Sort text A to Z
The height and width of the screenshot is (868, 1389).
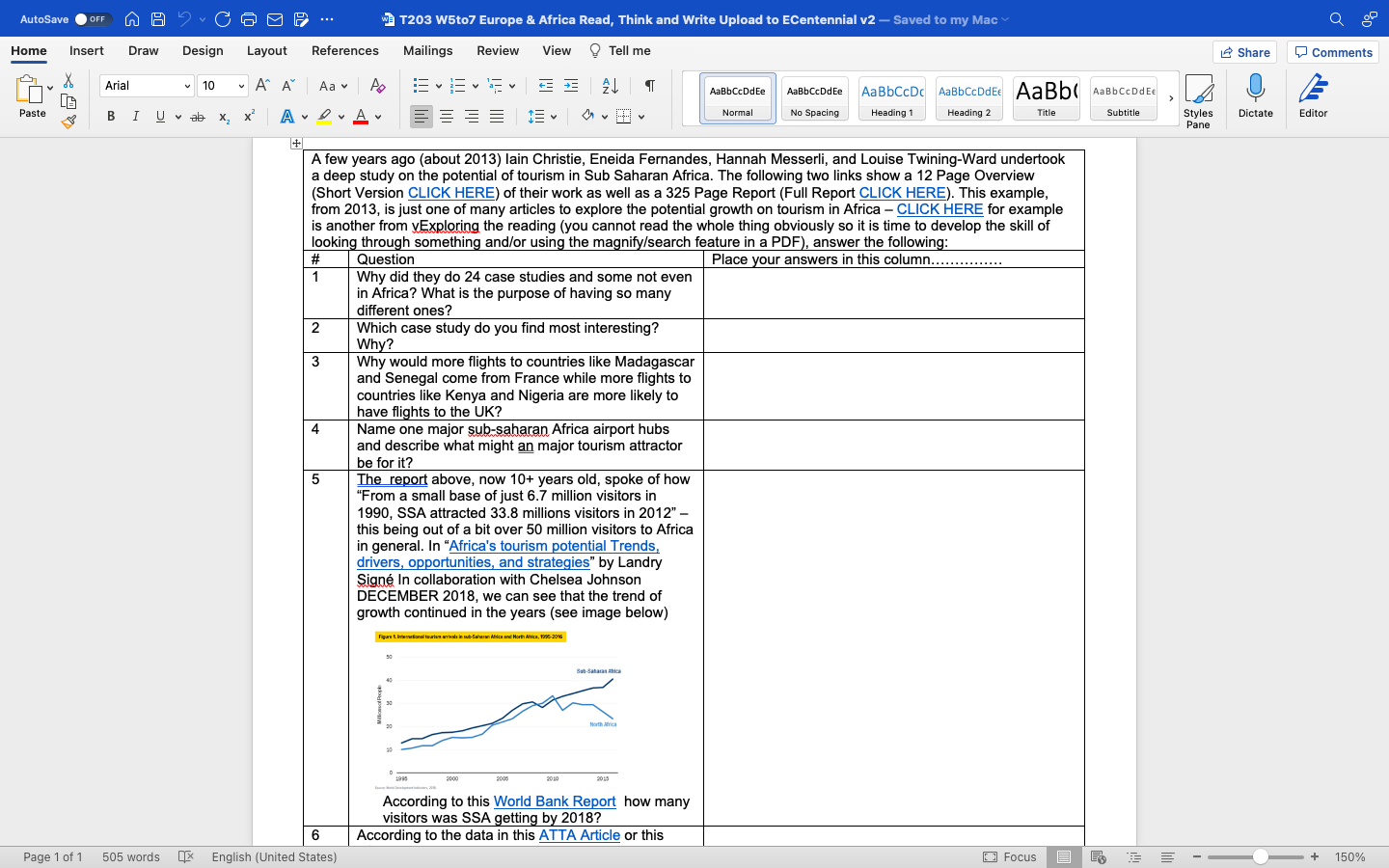pos(610,86)
